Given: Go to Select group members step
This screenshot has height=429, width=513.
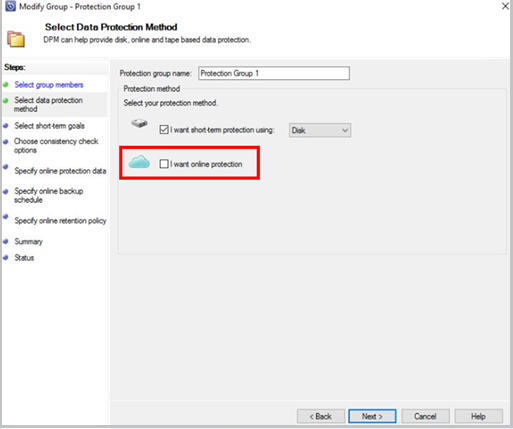Looking at the screenshot, I should pos(49,85).
